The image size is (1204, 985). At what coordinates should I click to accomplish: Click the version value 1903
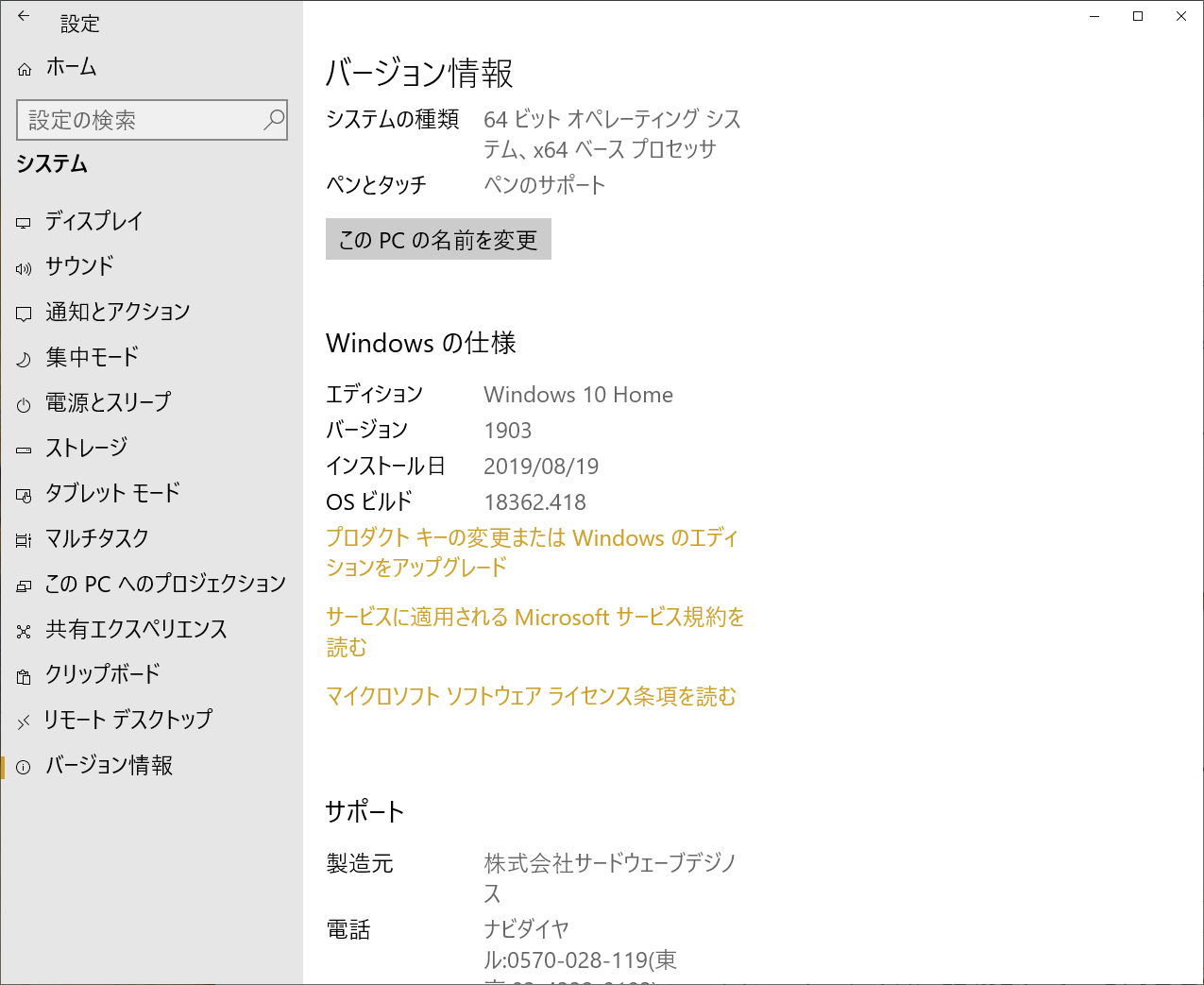[508, 431]
